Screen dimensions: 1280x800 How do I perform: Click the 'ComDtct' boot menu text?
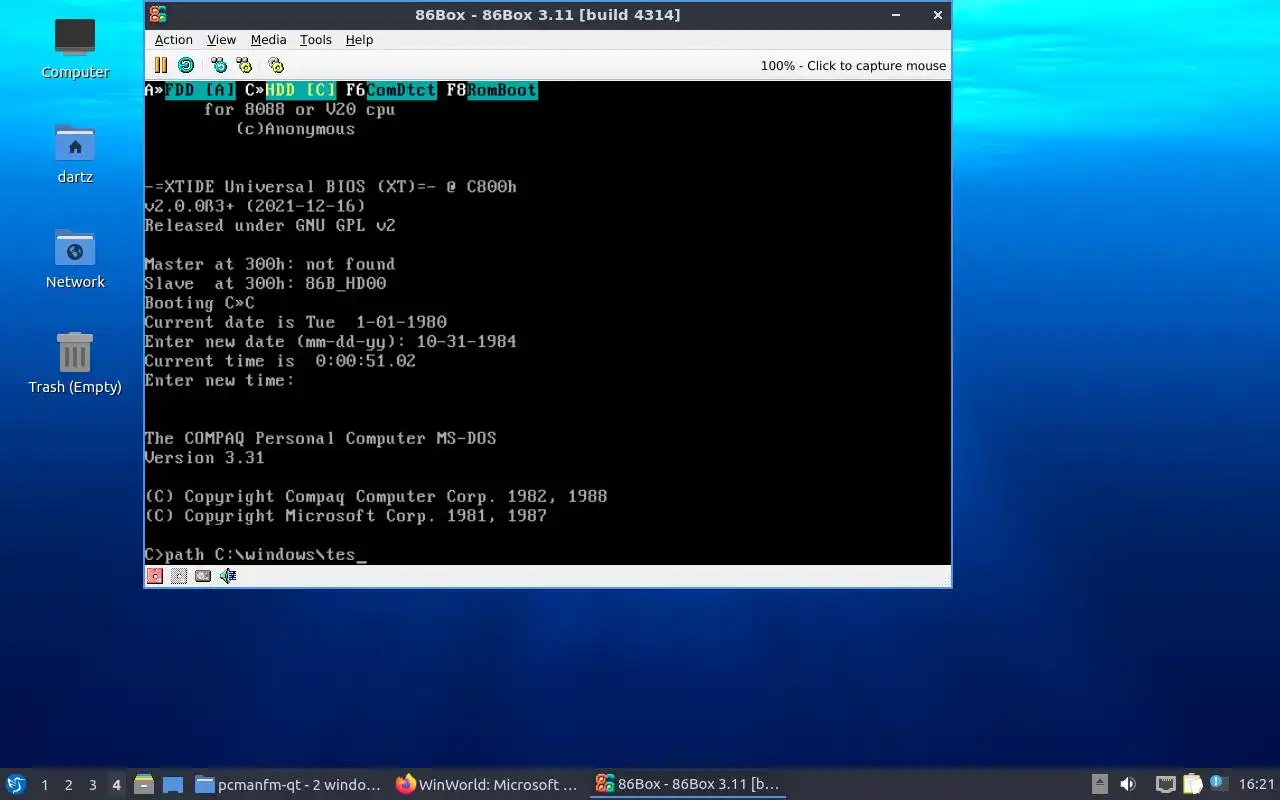pyautogui.click(x=401, y=90)
